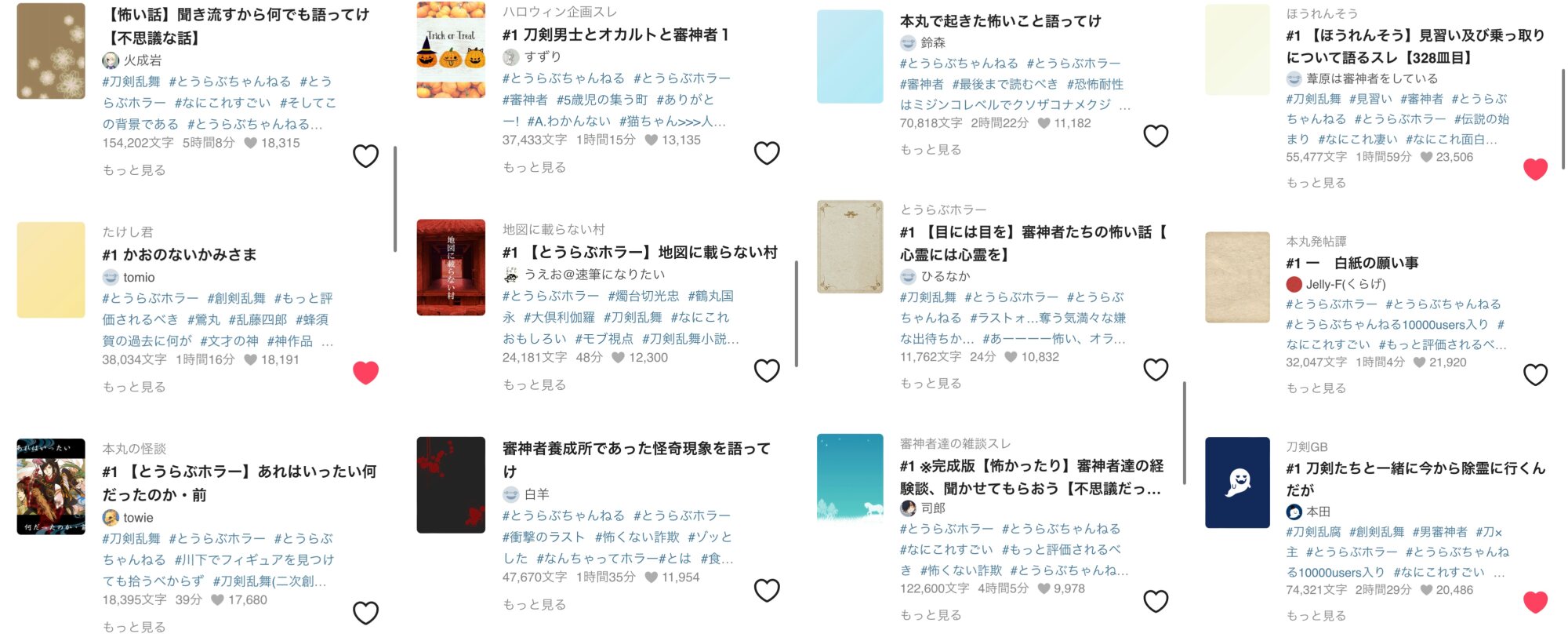Like 本丸で起きた怖いこと語ってけ with its heart
This screenshot has width=1568, height=641.
[1156, 136]
